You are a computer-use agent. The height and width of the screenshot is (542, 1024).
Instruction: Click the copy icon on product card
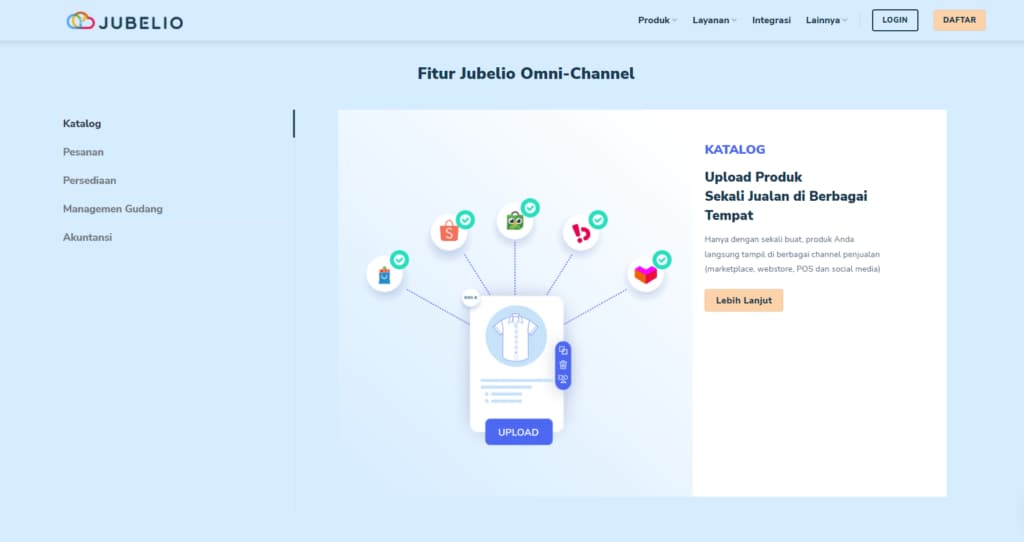point(563,351)
